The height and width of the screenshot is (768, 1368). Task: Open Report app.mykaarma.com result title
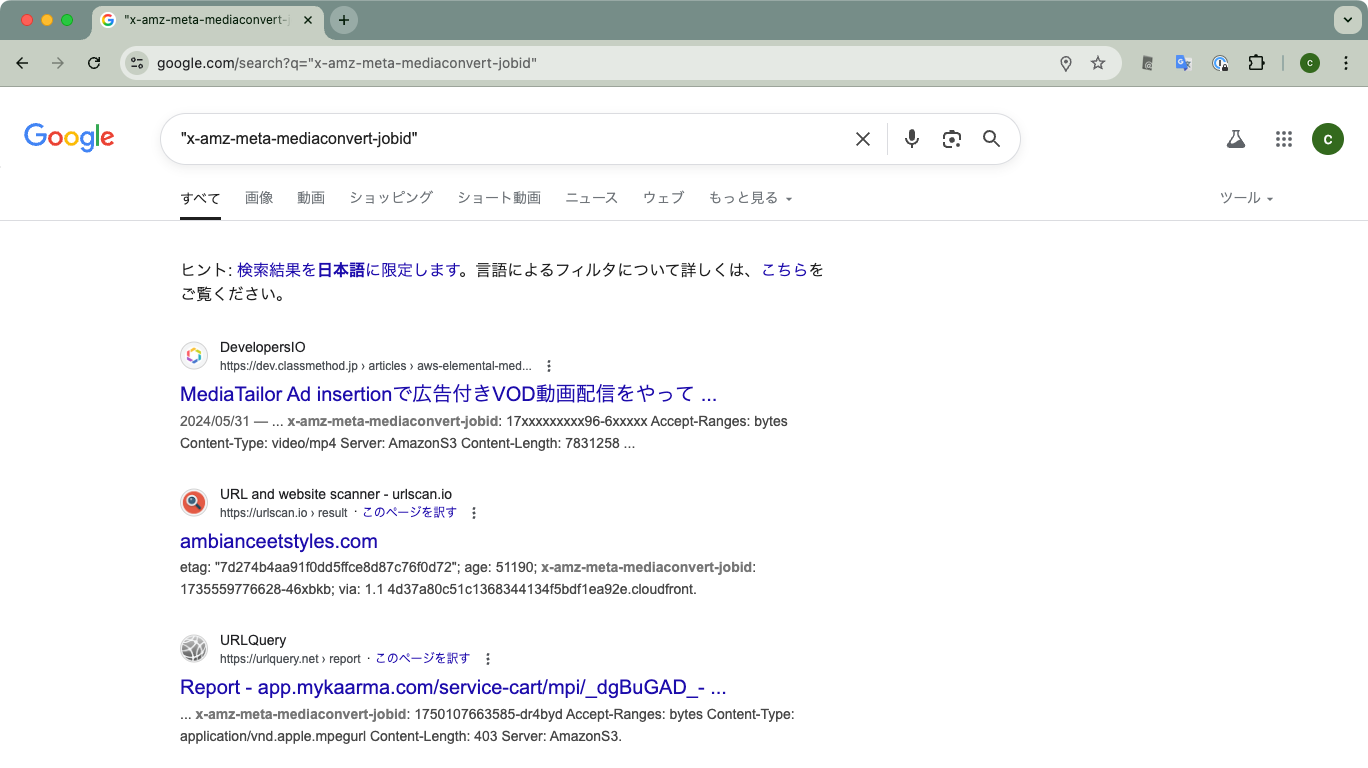point(453,687)
